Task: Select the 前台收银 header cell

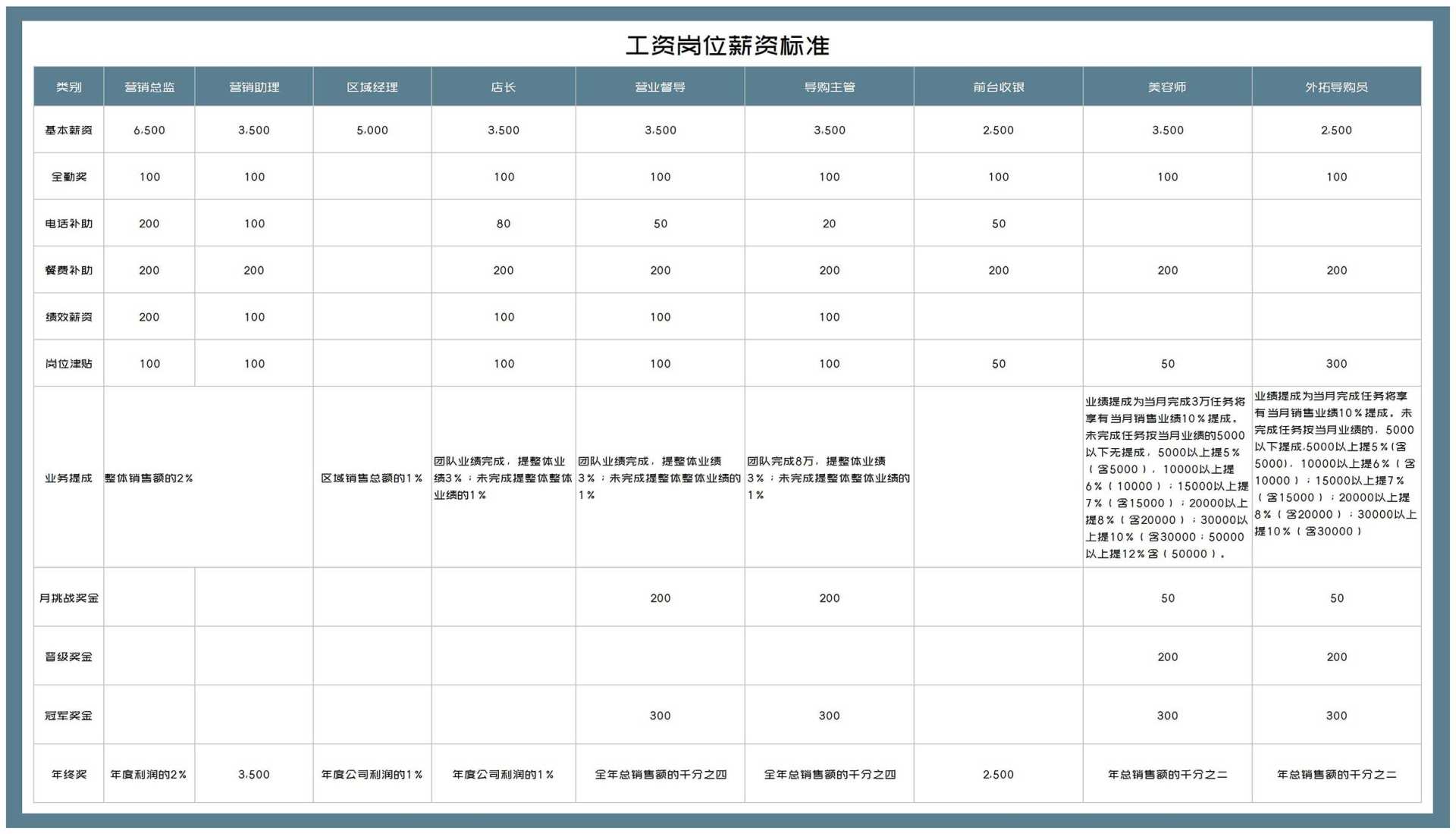Action: (x=998, y=86)
